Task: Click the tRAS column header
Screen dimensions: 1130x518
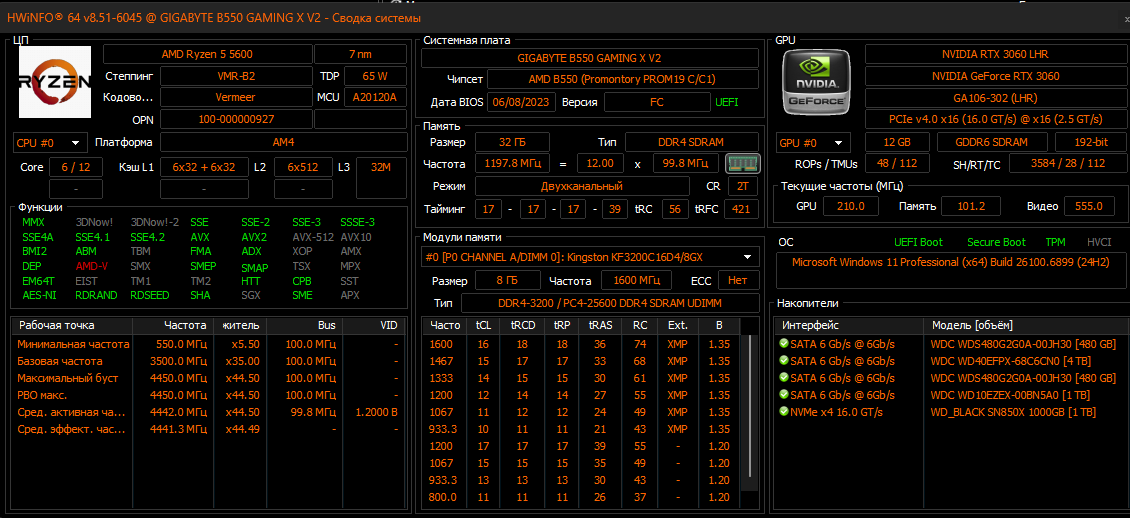Action: 600,326
